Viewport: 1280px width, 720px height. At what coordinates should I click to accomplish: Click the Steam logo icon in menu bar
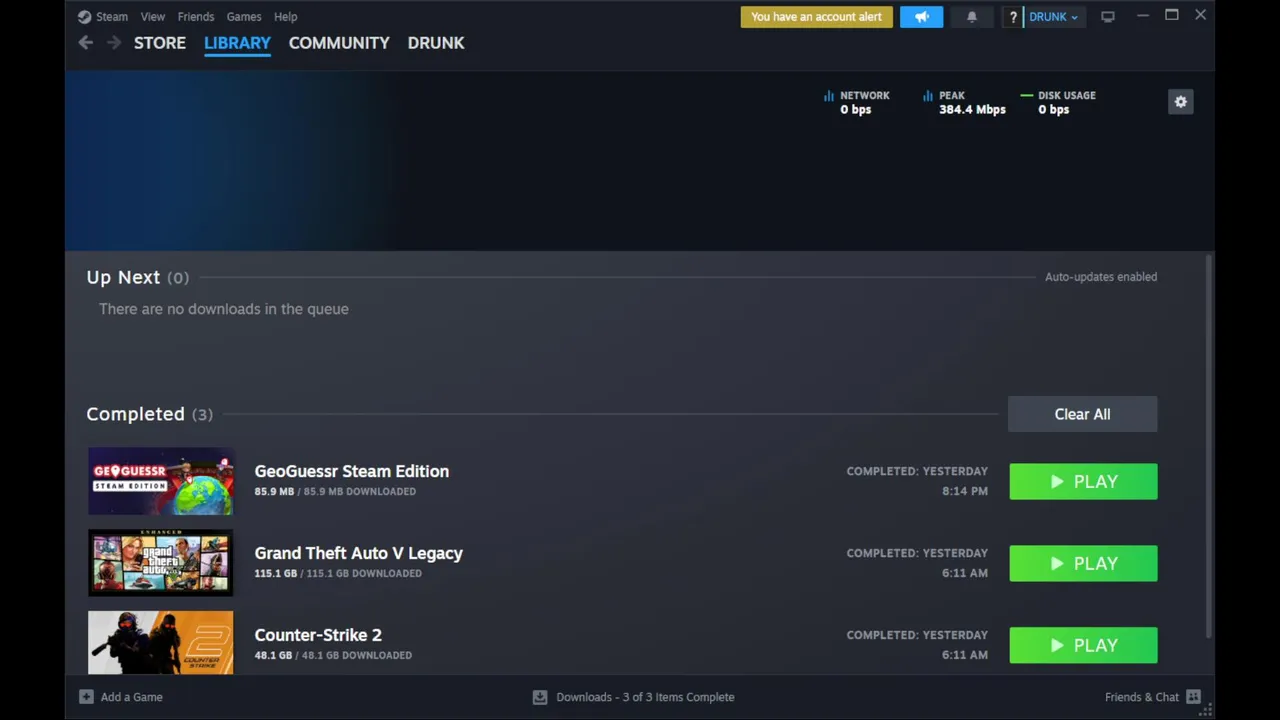click(x=85, y=17)
